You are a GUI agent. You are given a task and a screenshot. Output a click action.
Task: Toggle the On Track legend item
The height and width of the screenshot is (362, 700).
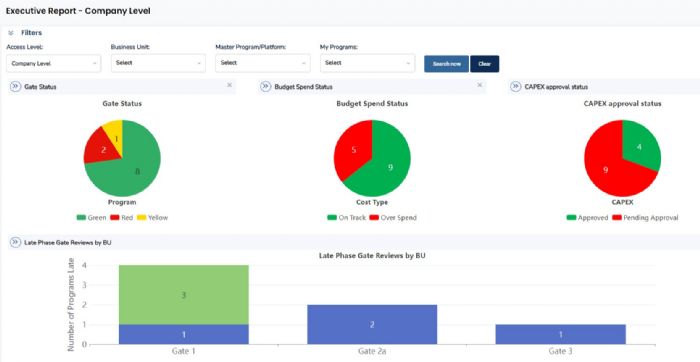point(346,218)
